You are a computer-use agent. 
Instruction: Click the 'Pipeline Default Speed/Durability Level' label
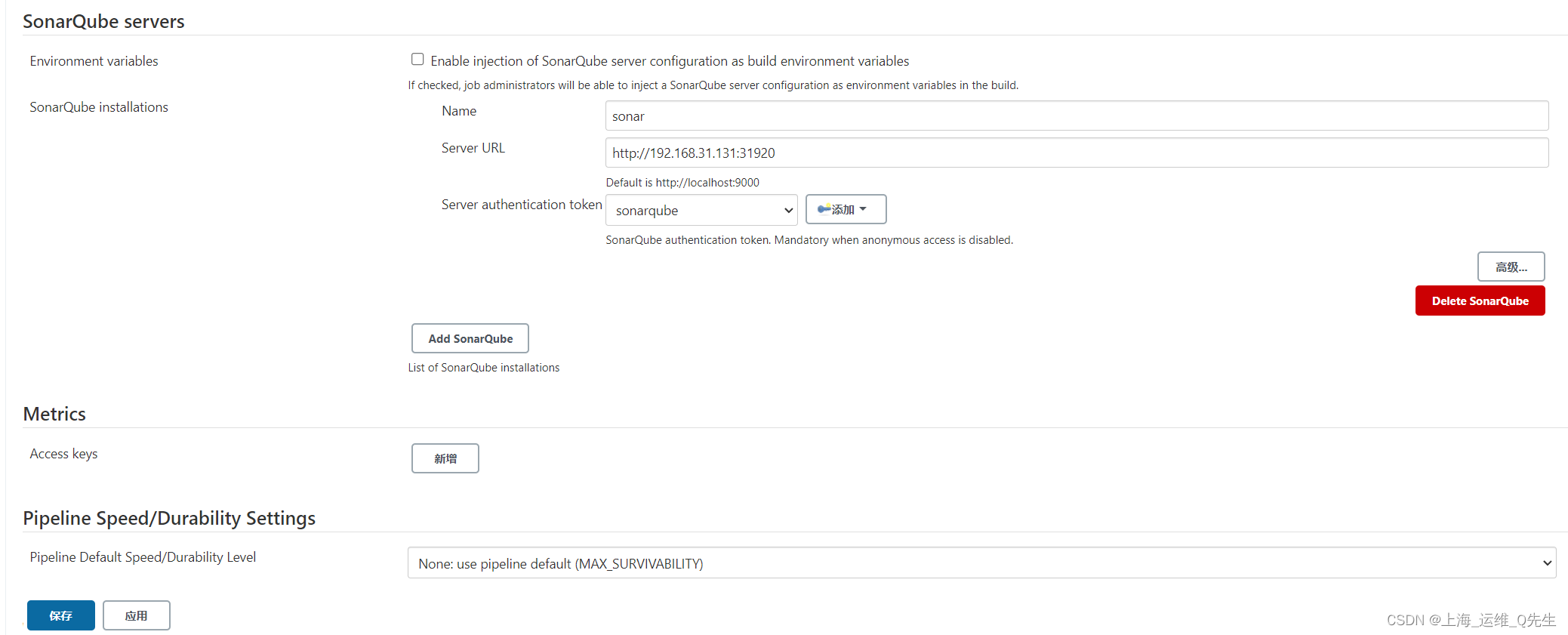pos(143,557)
